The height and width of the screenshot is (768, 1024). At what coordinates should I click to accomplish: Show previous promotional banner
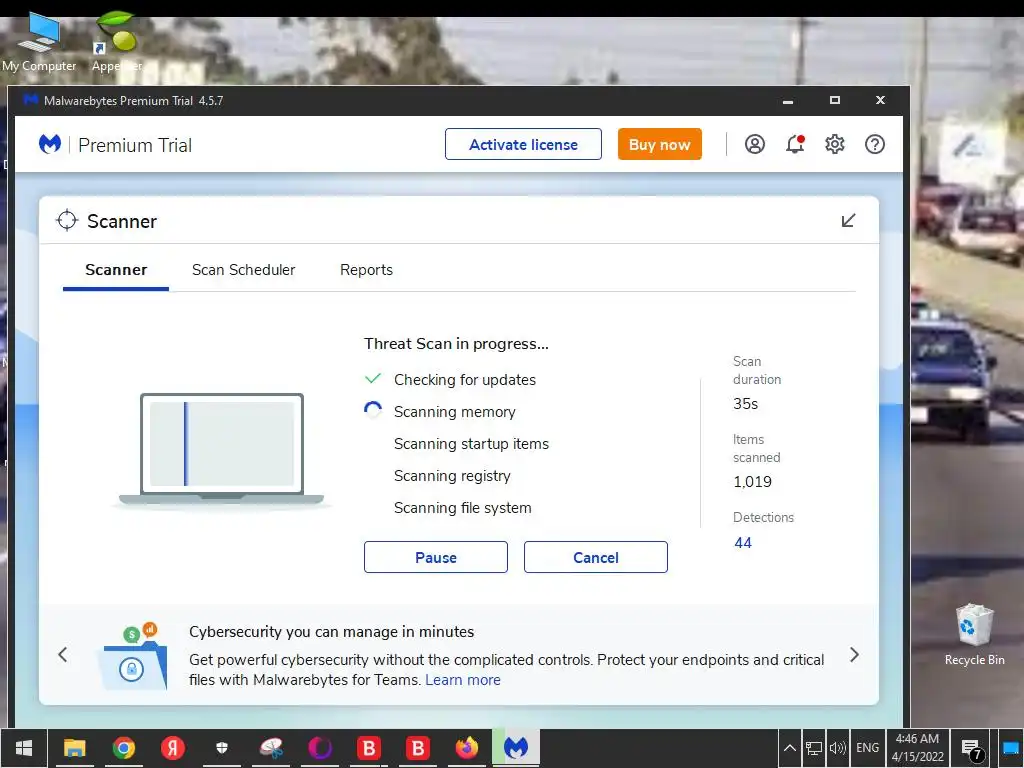(x=63, y=654)
